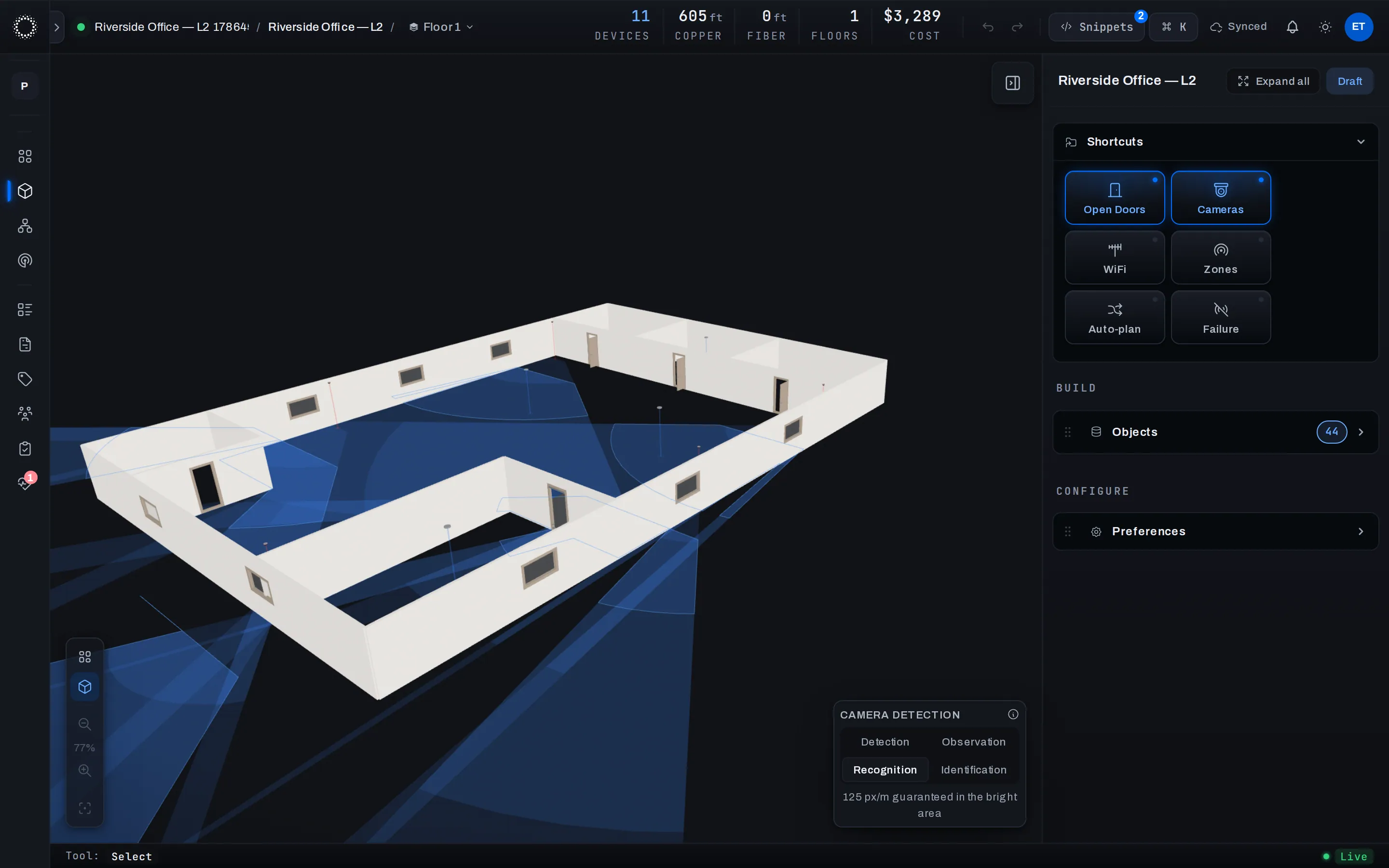Open the team members icon
Viewport: 1389px width, 868px height.
click(25, 414)
